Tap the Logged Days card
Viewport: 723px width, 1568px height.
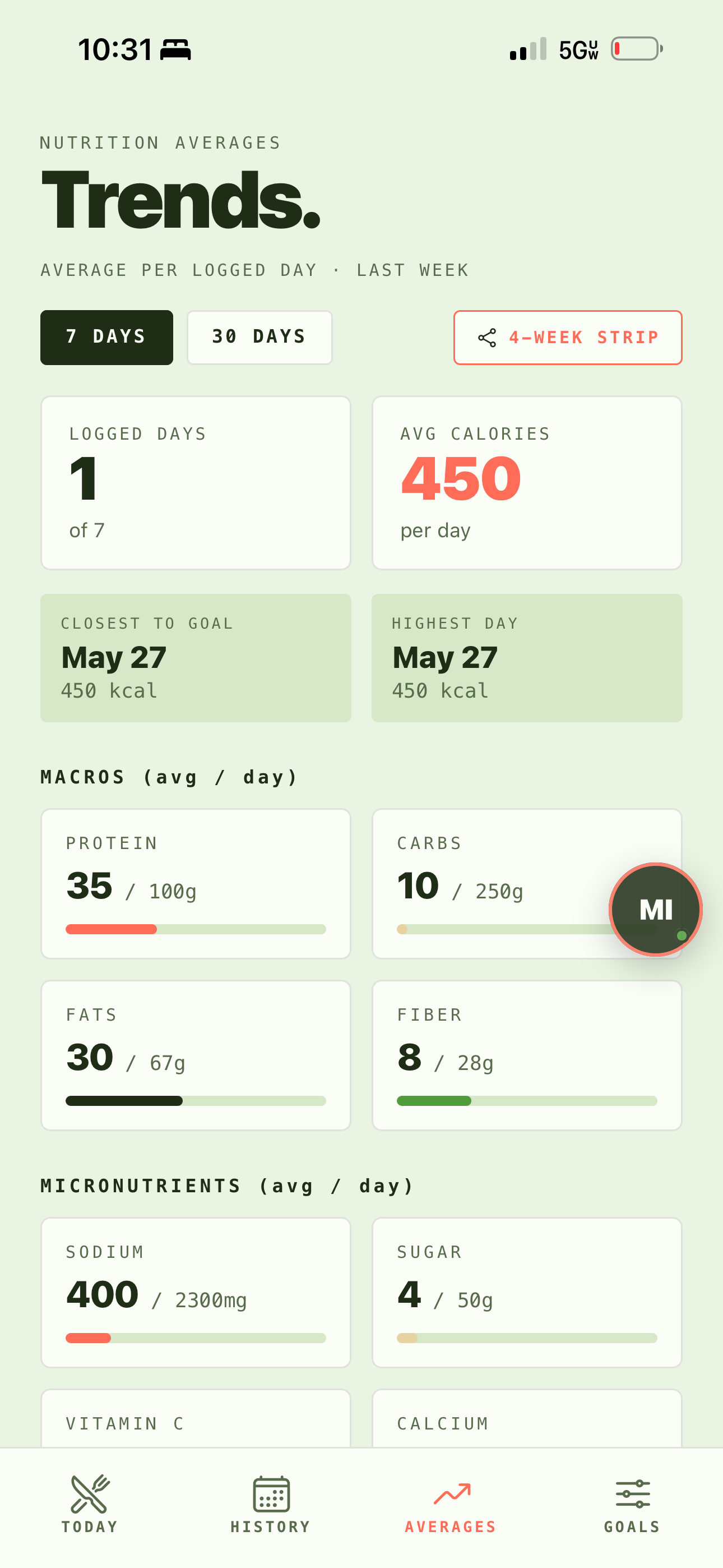coord(196,483)
